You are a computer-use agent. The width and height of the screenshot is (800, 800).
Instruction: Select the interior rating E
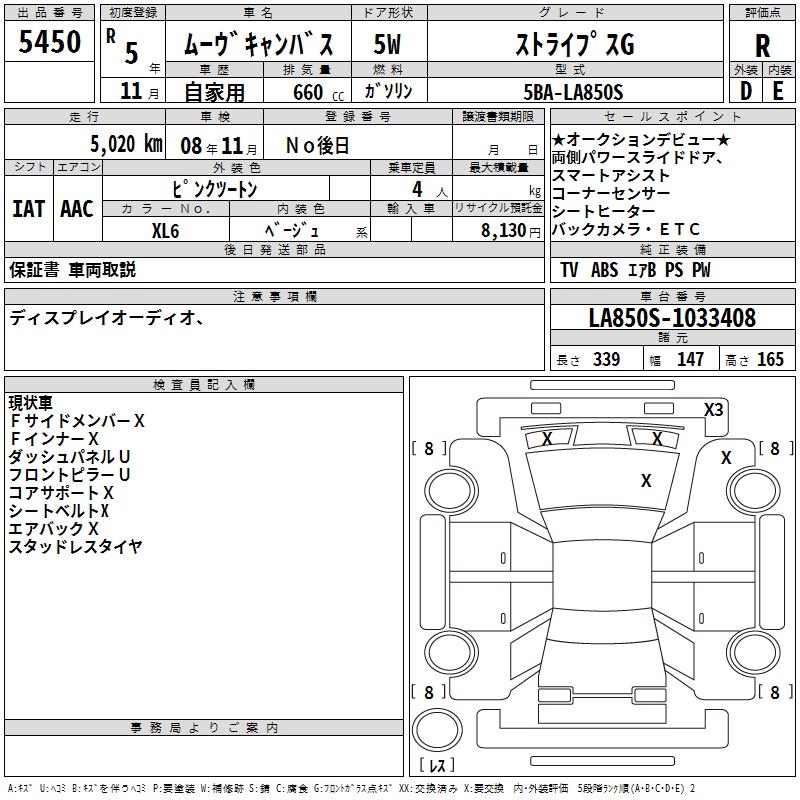pos(778,91)
